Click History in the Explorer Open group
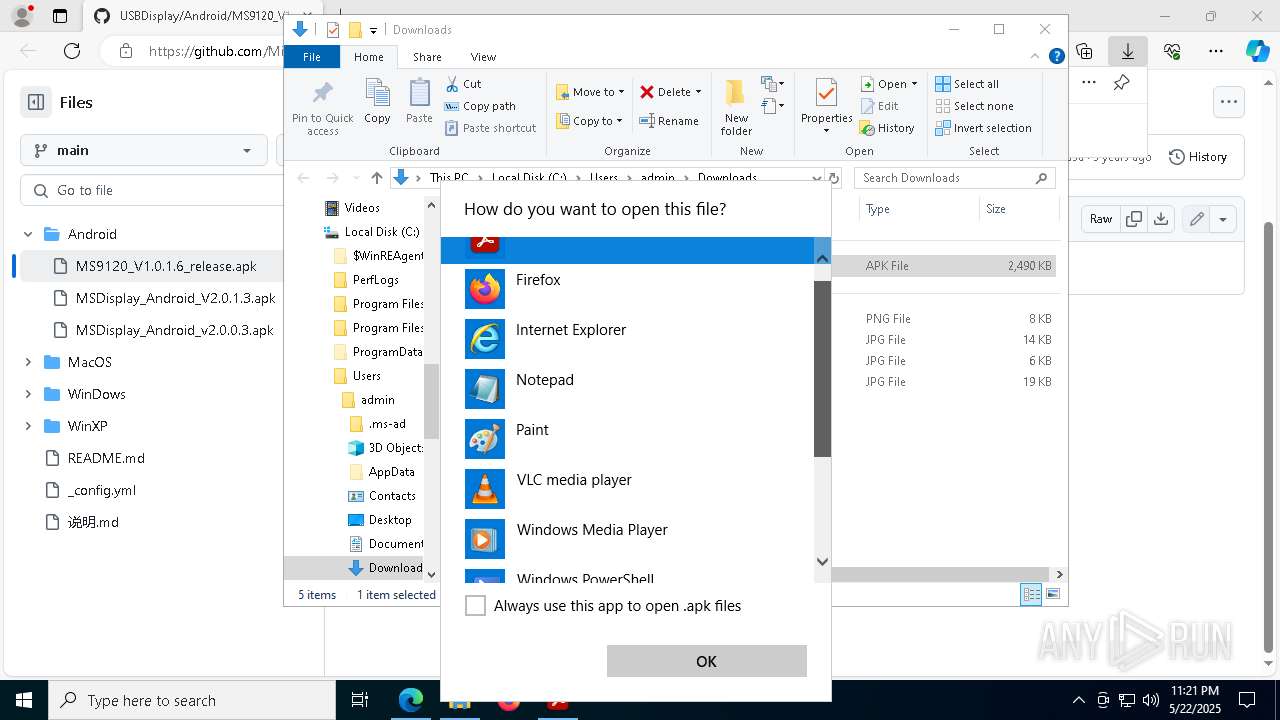Image resolution: width=1280 pixels, height=720 pixels. point(888,128)
